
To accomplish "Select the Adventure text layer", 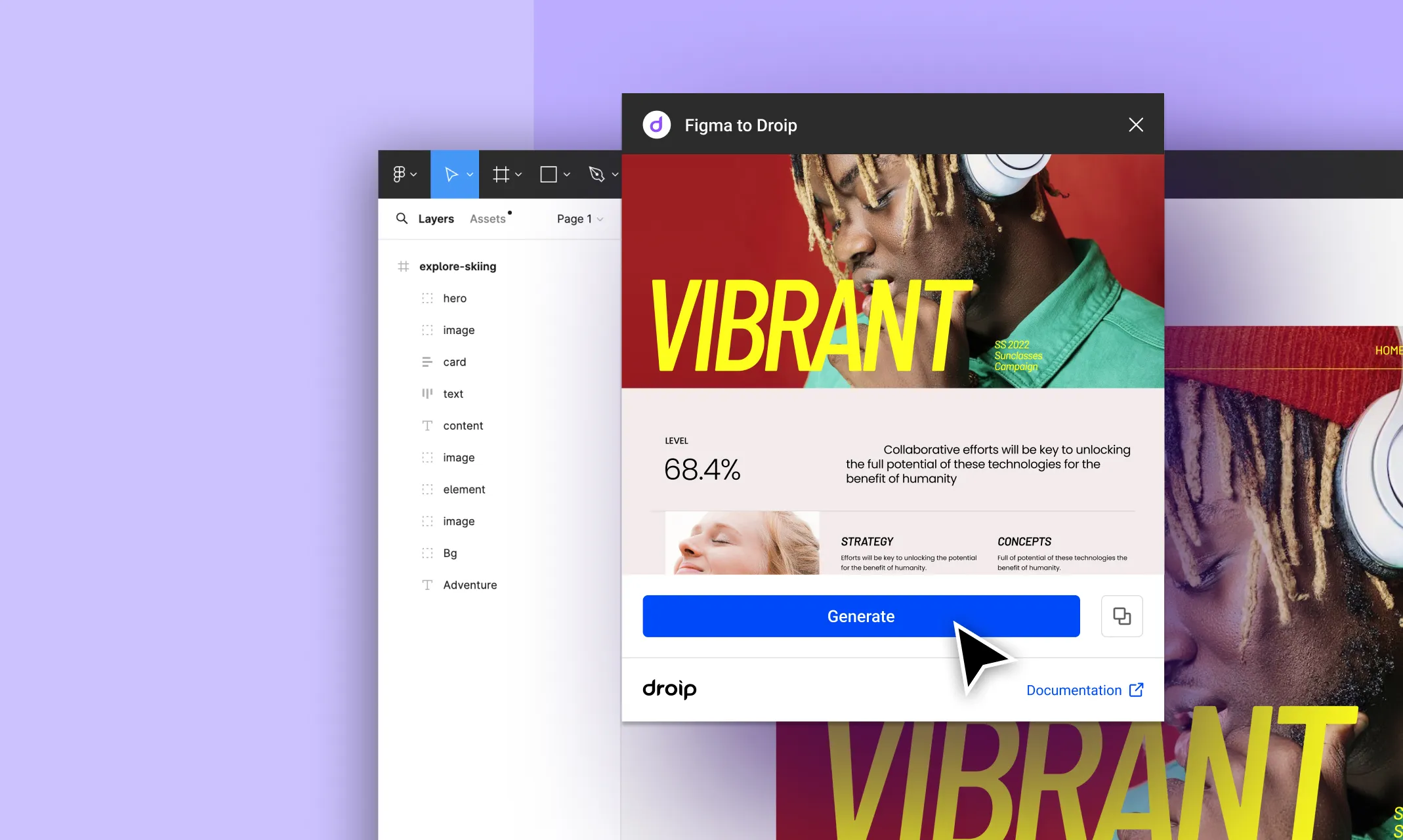I will pos(469,584).
